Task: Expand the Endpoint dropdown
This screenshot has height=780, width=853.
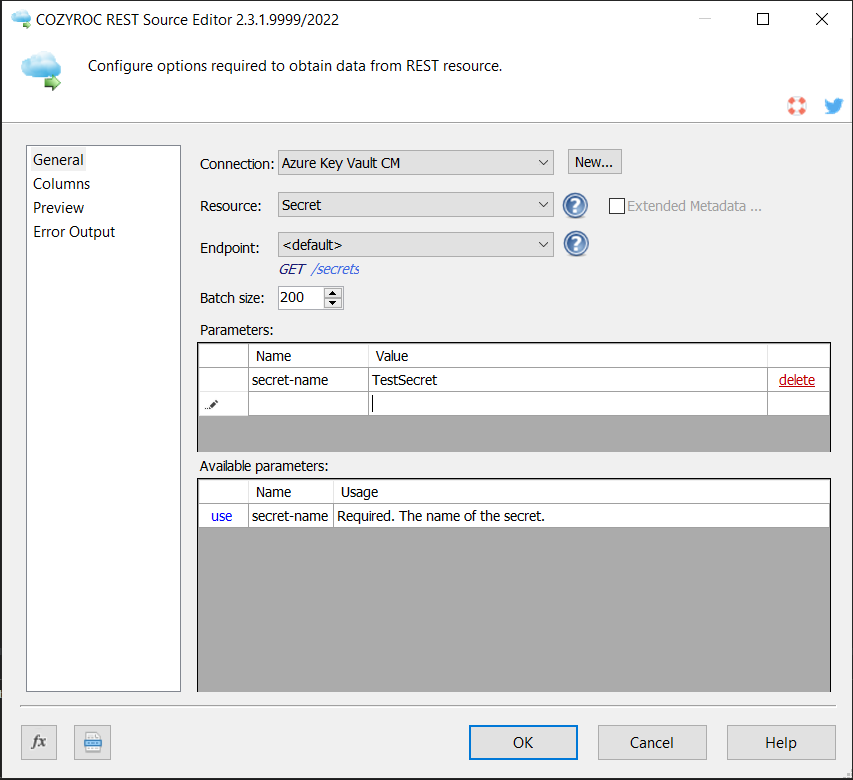Action: pyautogui.click(x=543, y=244)
